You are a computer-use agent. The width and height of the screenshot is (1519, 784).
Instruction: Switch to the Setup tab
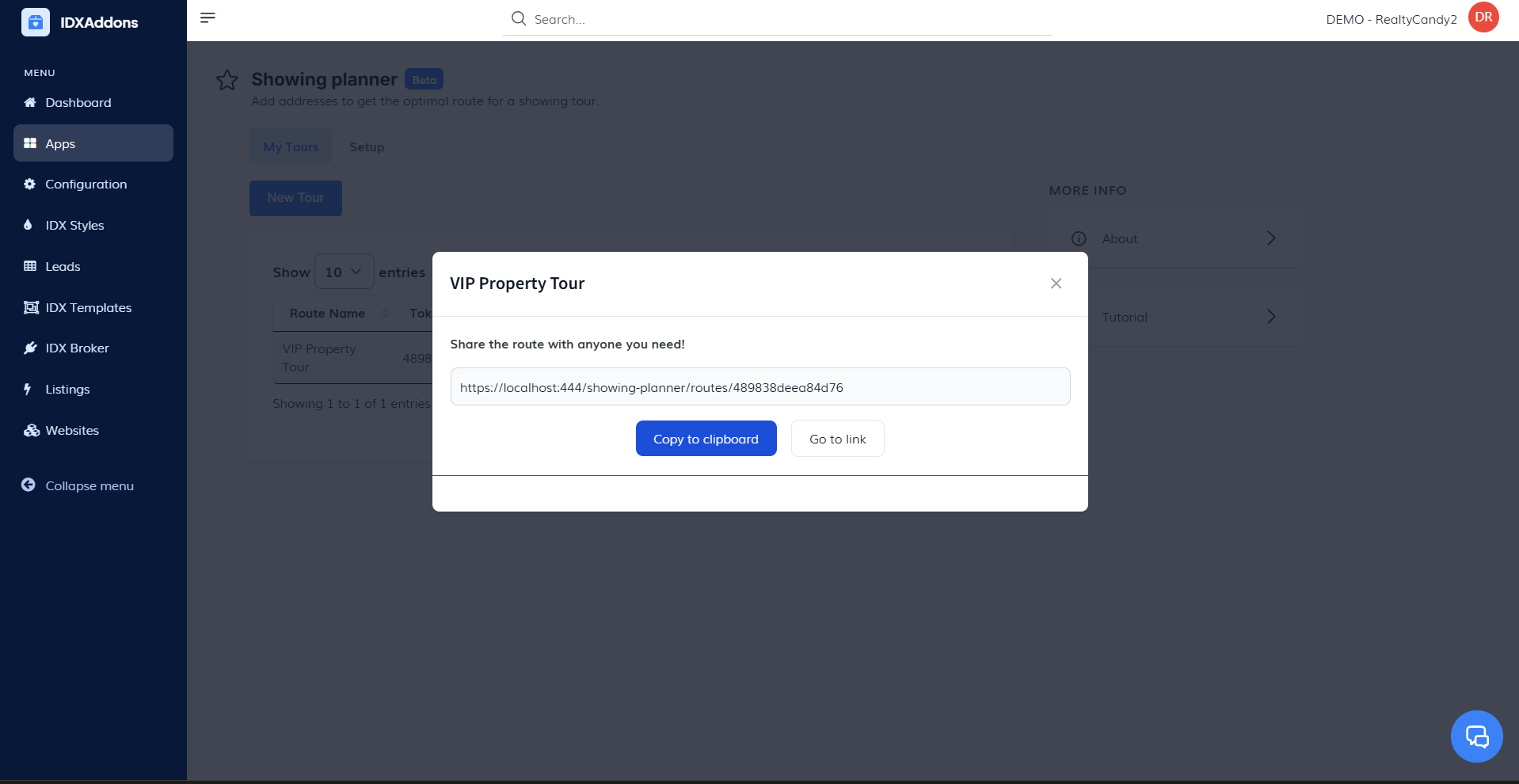[367, 147]
